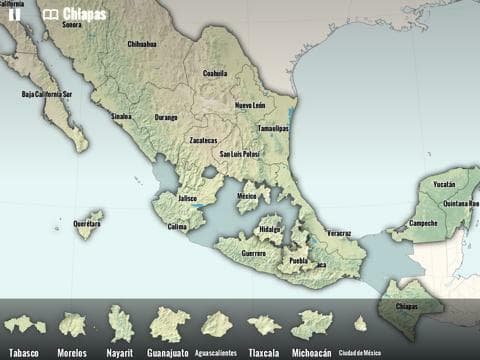
Task: Pick the Nayarit puzzle piece
Action: click(121, 324)
